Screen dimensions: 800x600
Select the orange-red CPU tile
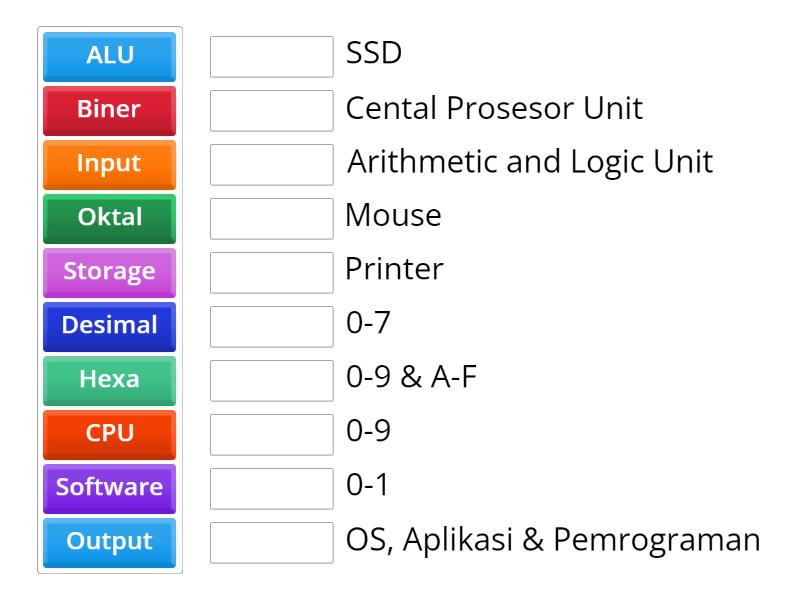pyautogui.click(x=109, y=434)
